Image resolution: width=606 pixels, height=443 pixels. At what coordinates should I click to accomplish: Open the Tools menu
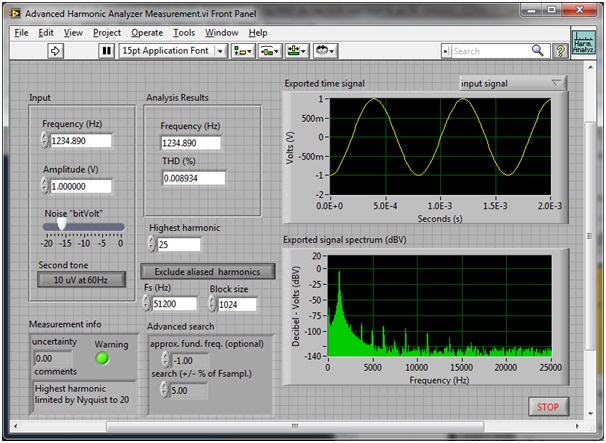tap(183, 32)
